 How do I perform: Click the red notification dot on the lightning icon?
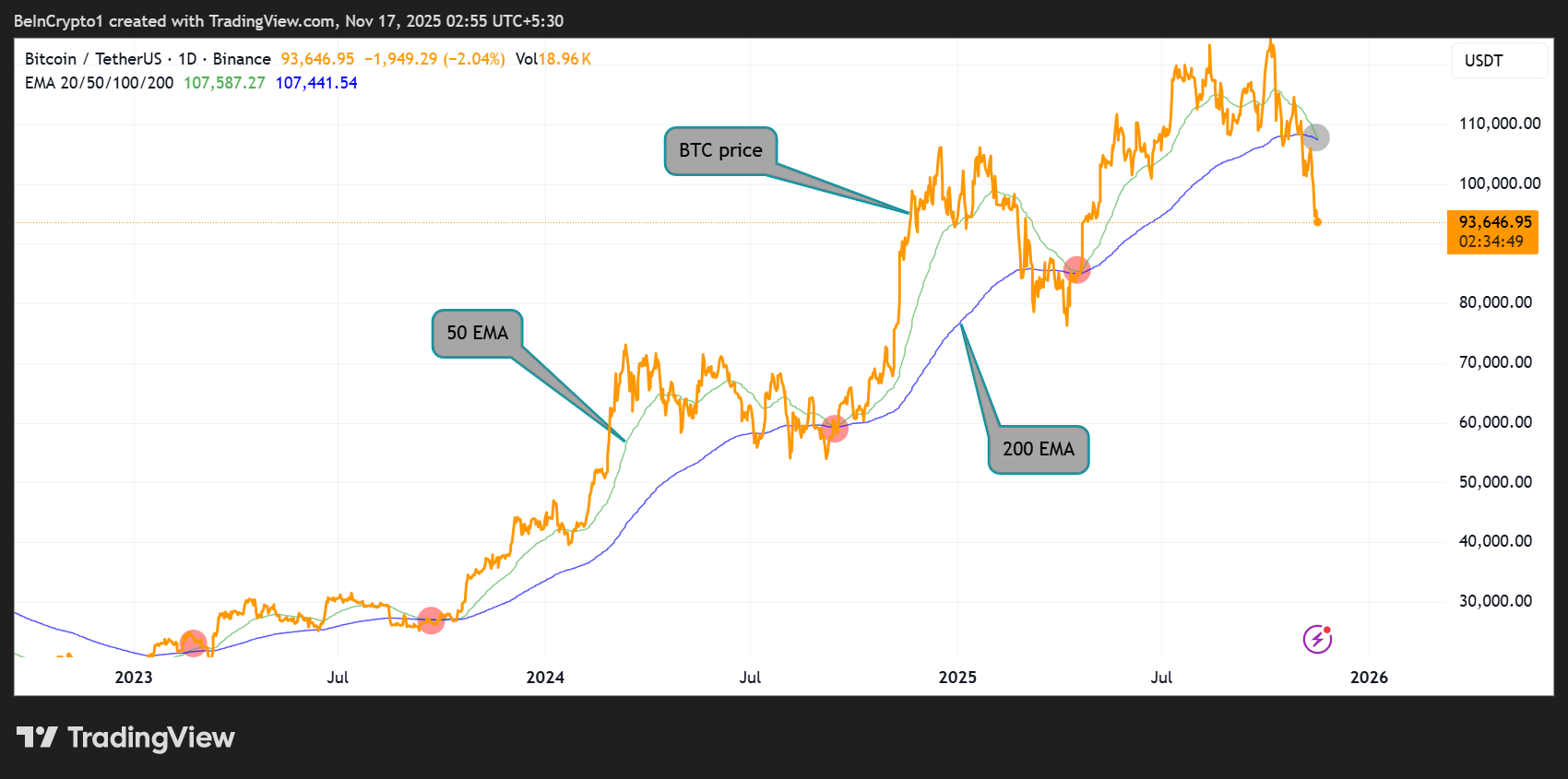click(x=1328, y=630)
